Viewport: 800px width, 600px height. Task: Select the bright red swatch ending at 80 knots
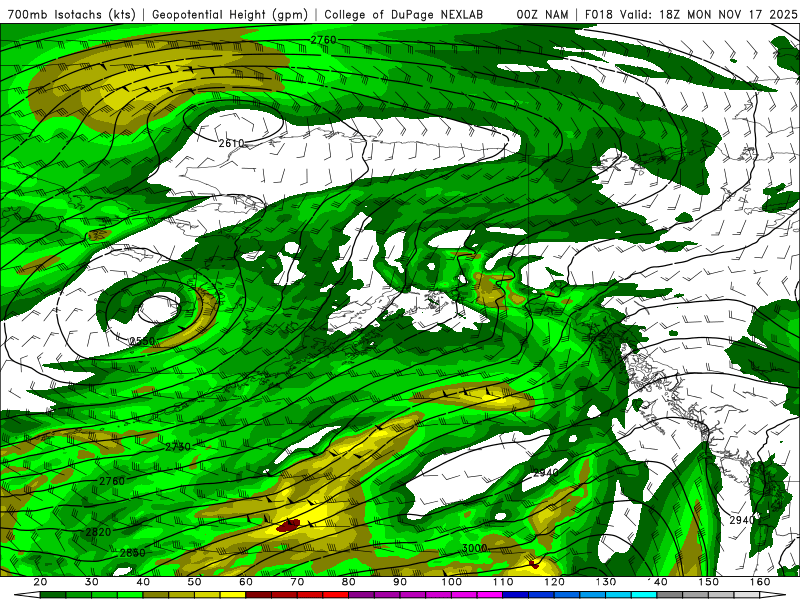[x=335, y=594]
